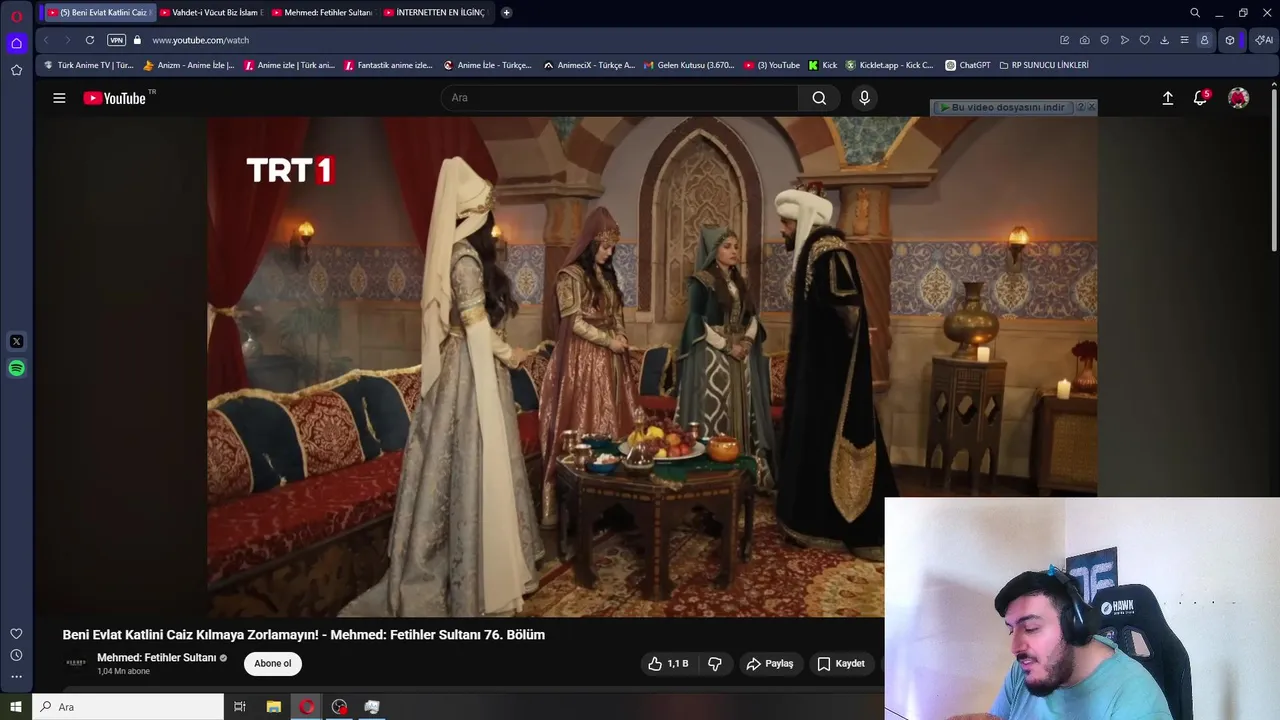Open the Türk Anime TV bookmark
1280x720 pixels.
(x=89, y=65)
